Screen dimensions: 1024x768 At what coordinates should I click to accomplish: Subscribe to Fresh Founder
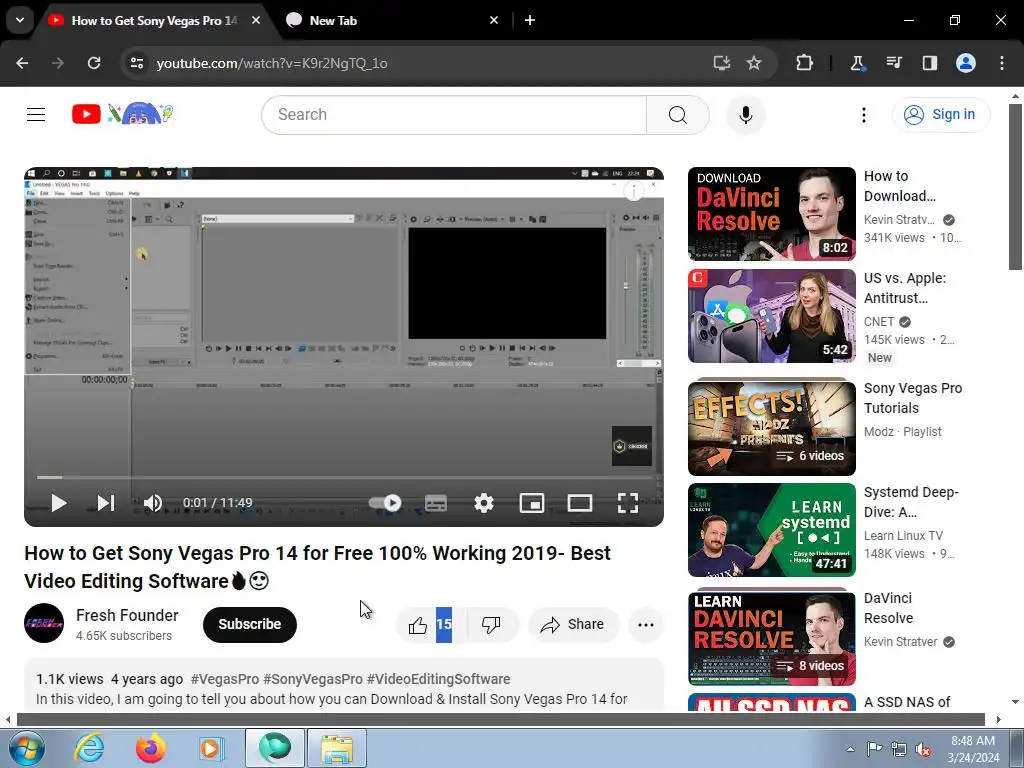pos(249,625)
